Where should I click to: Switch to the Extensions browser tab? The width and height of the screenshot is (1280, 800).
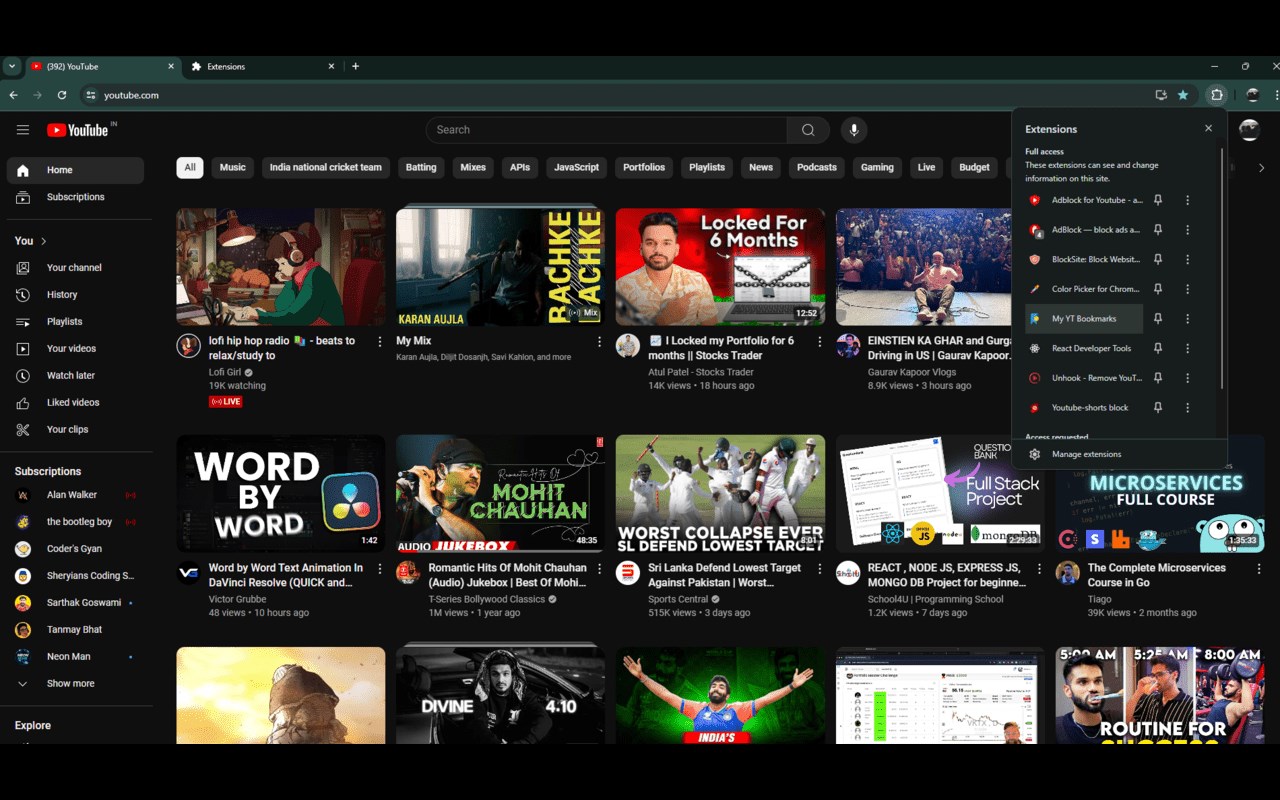click(262, 66)
